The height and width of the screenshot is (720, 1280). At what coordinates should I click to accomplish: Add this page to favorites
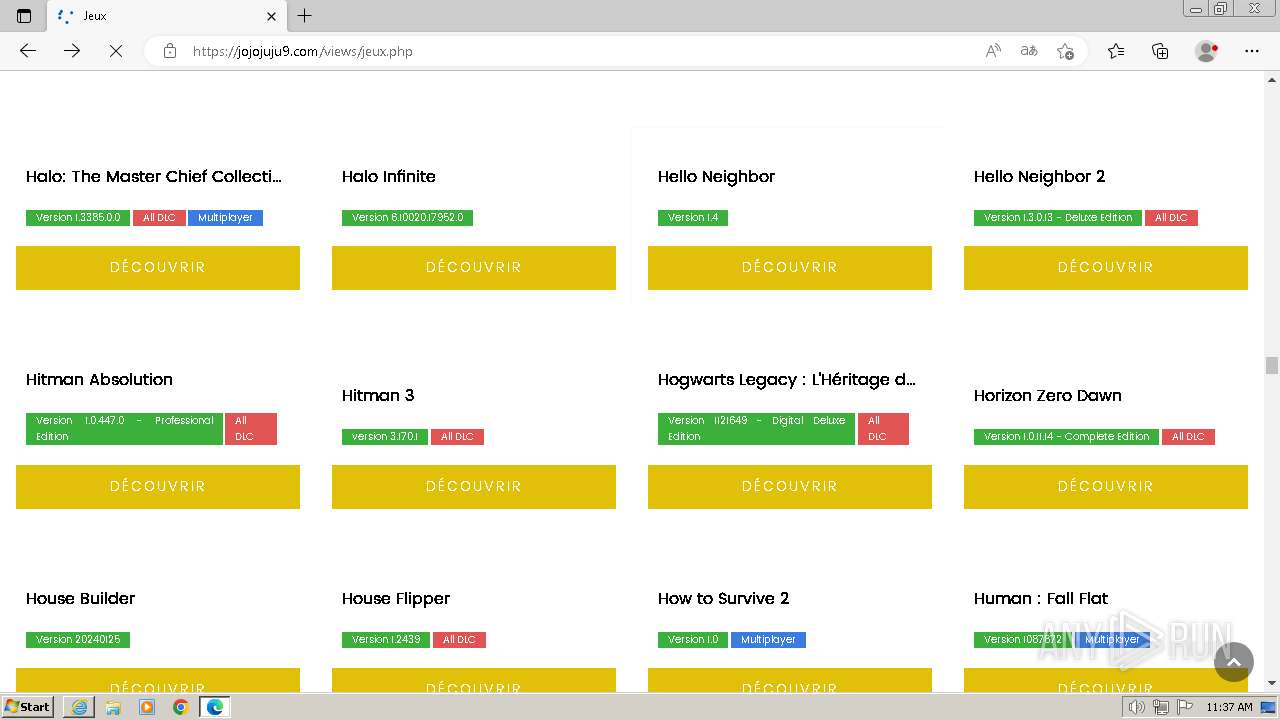(x=1065, y=51)
